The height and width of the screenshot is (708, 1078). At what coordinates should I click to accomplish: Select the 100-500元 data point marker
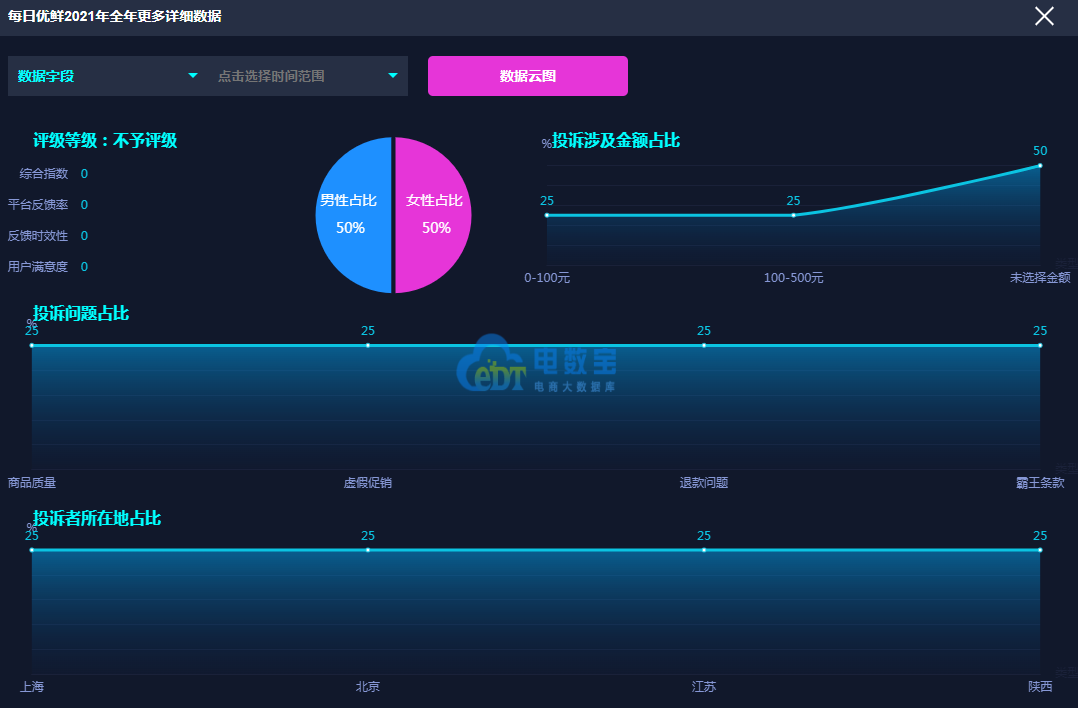(793, 215)
